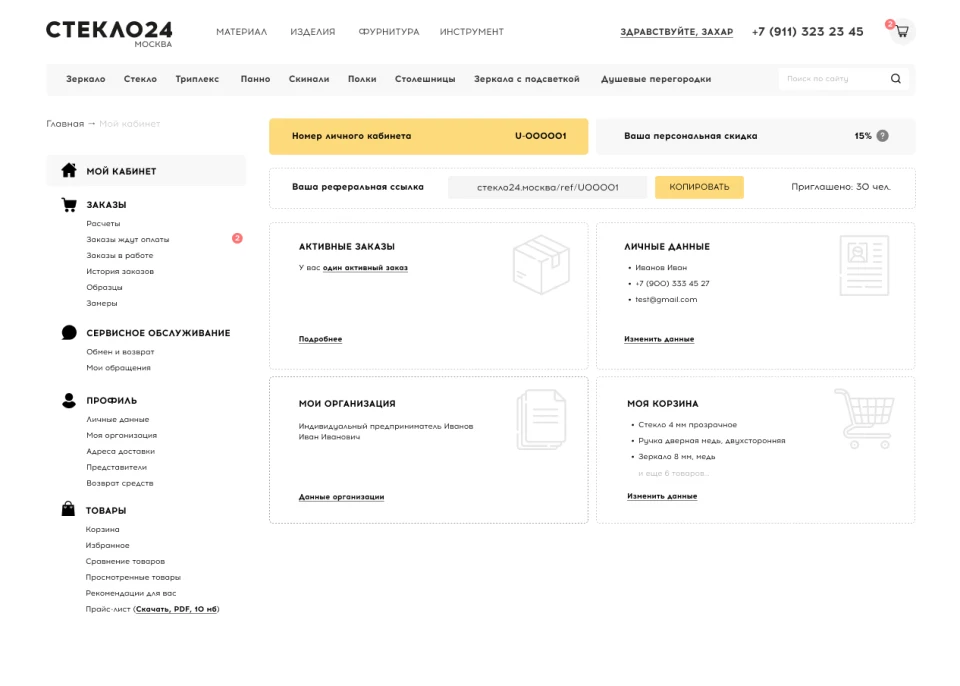
Task: Click the discount help question mark icon
Action: pos(882,136)
